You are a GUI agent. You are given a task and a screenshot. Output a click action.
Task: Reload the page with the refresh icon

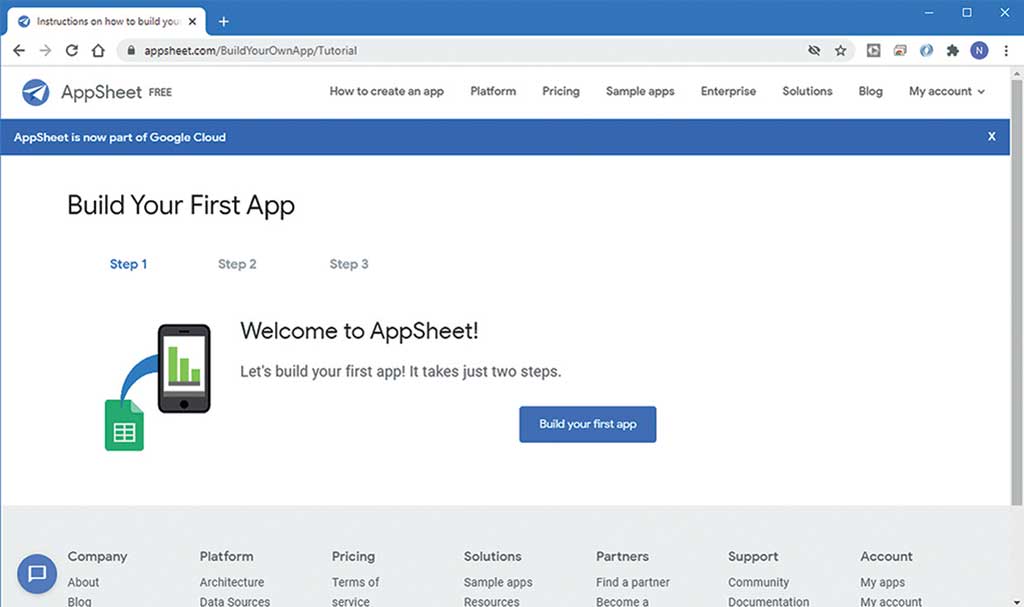(x=72, y=50)
